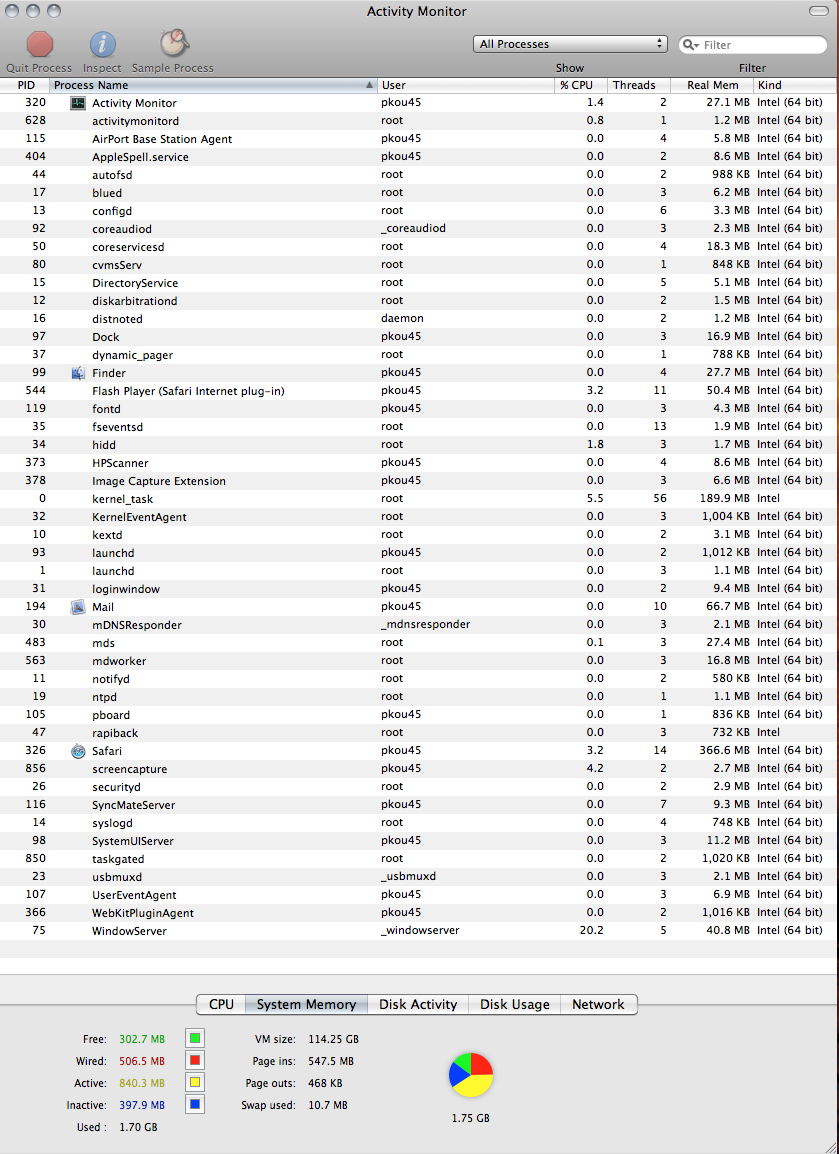Image resolution: width=839 pixels, height=1154 pixels.
Task: Select the loginwindow process row
Action: [x=418, y=589]
